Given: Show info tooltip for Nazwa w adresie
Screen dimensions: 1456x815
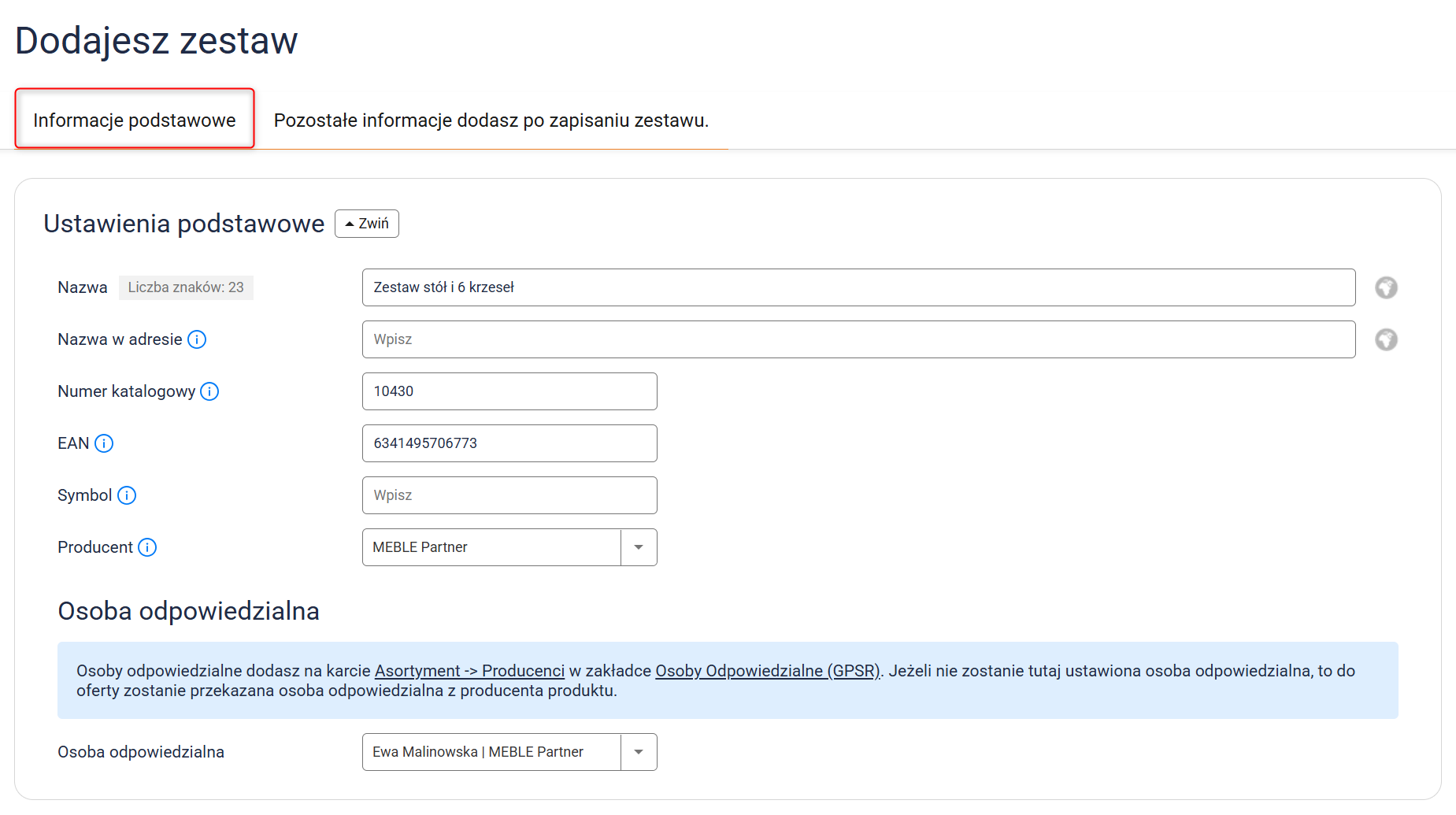Looking at the screenshot, I should click(x=197, y=339).
